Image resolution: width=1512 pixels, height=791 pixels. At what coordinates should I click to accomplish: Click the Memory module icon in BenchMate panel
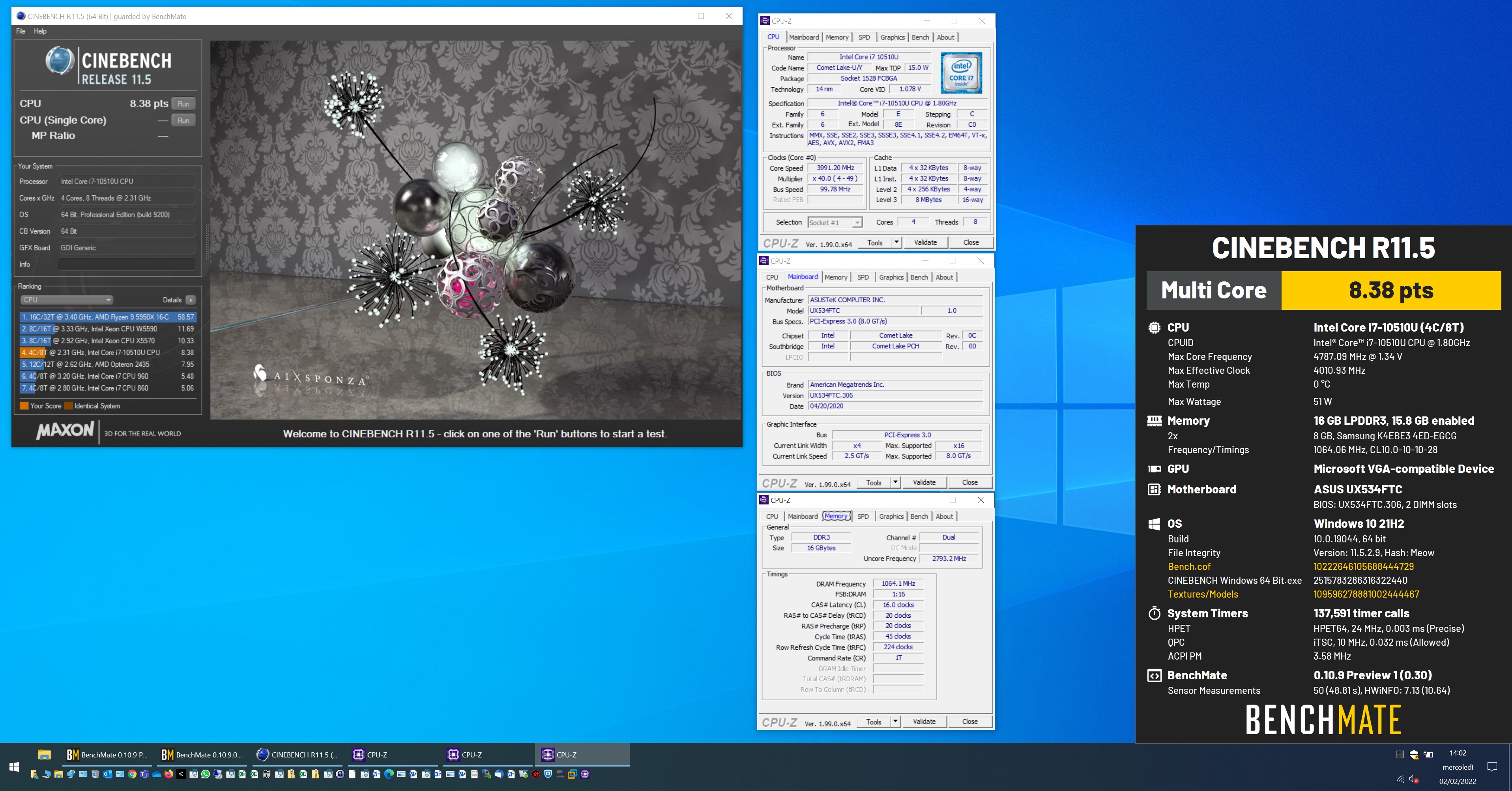[x=1154, y=420]
